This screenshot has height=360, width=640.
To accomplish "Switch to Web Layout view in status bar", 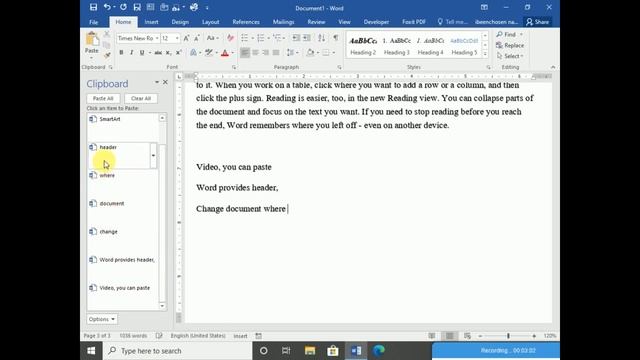I will tap(467, 336).
